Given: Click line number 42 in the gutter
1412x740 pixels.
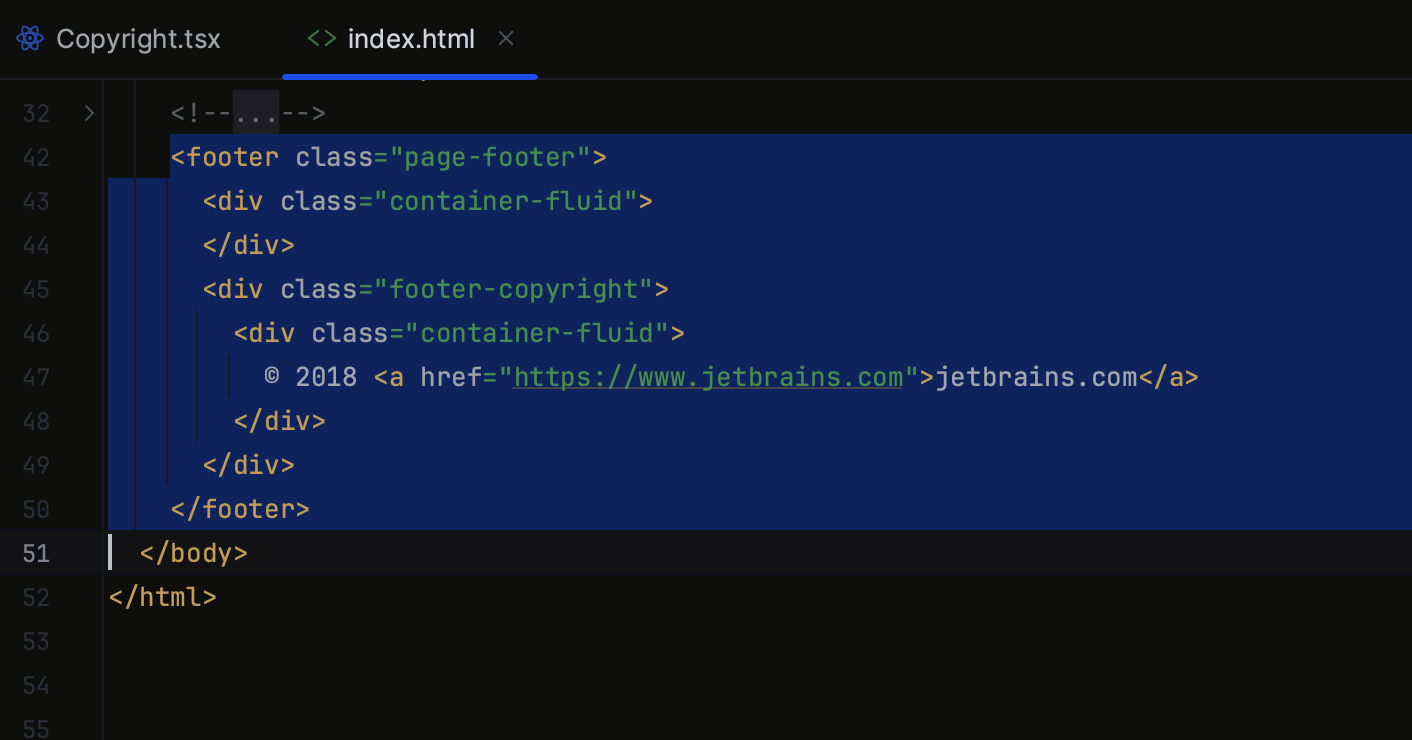Looking at the screenshot, I should coord(36,157).
